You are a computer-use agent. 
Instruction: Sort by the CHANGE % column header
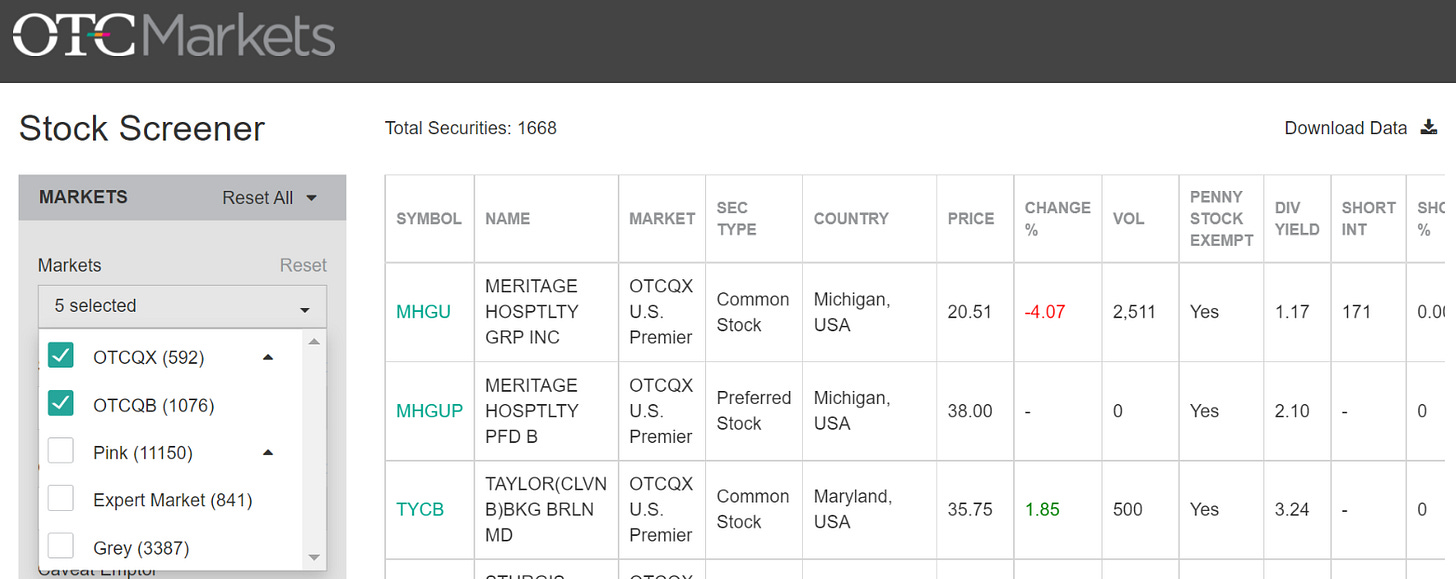1057,219
